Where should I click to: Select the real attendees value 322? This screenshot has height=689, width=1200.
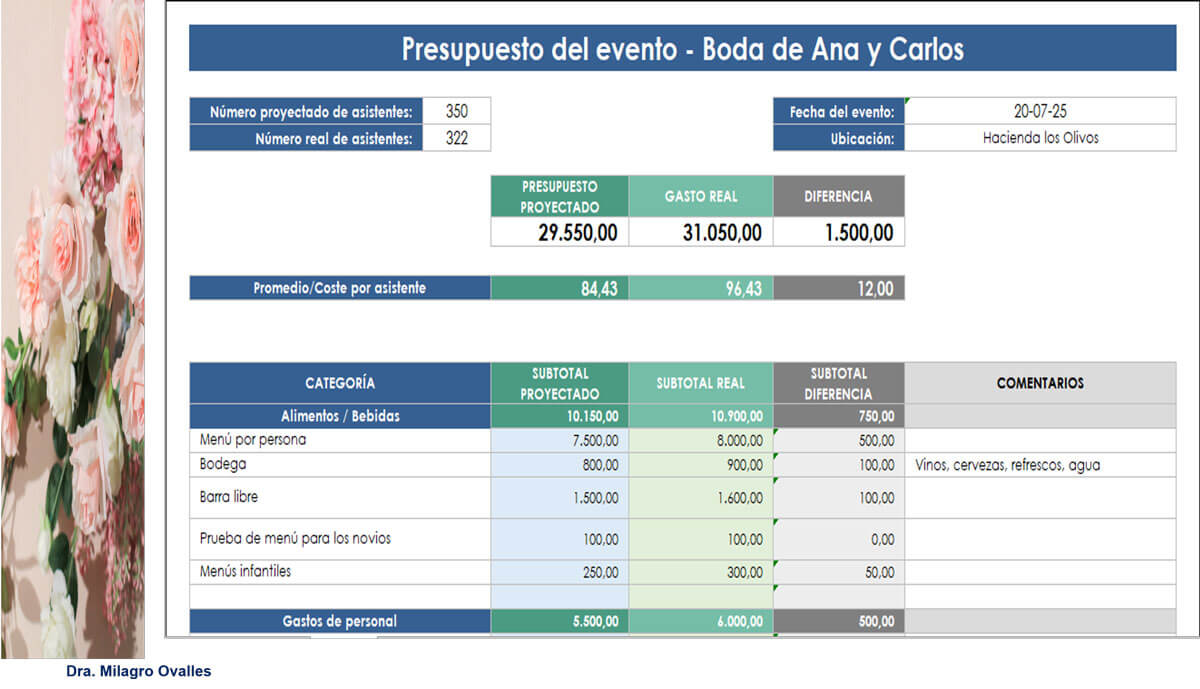[456, 139]
